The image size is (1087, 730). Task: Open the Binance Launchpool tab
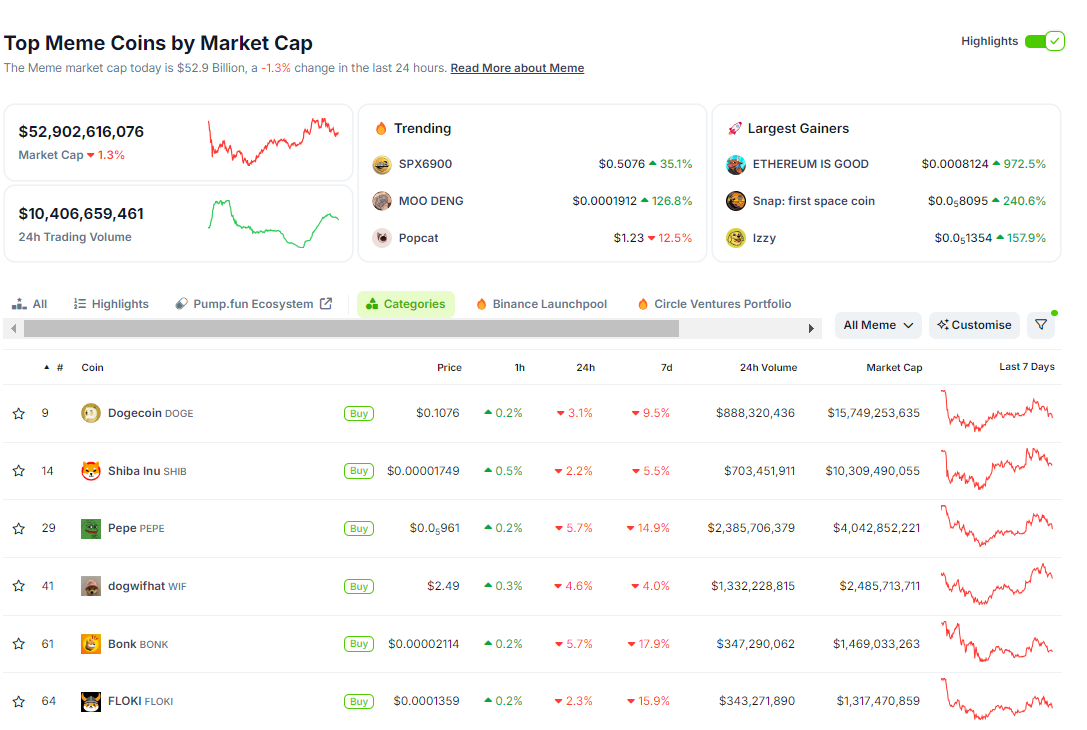(x=541, y=304)
